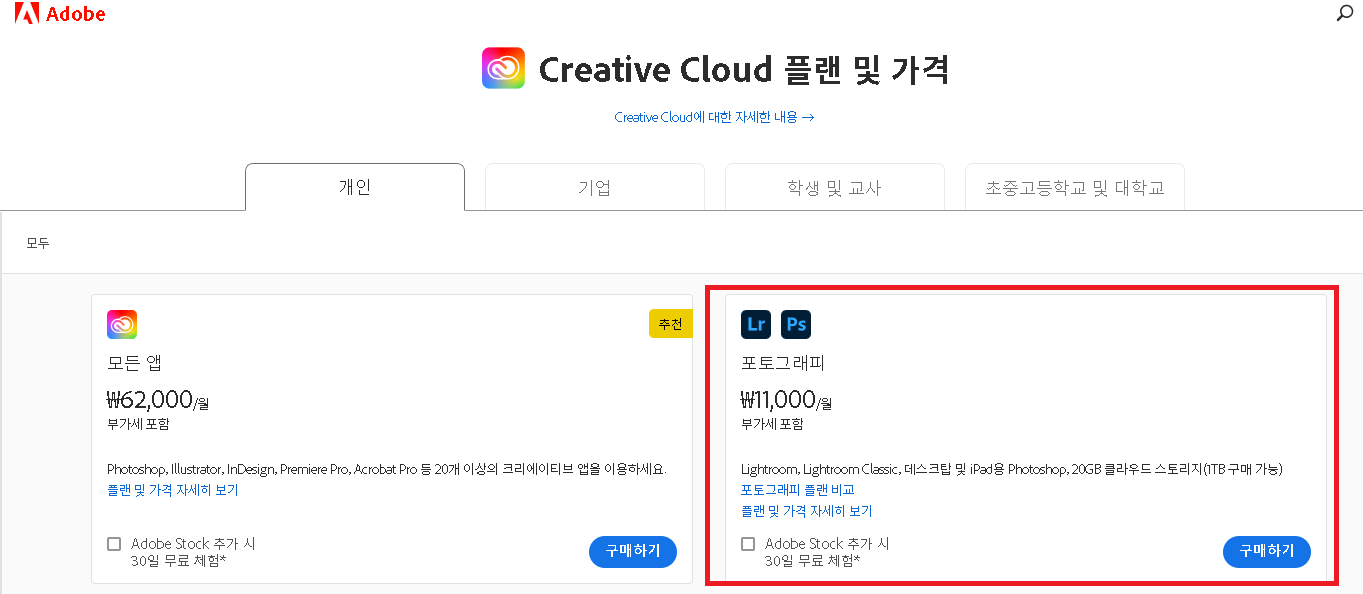
Task: Click 부가세 포함 under ₩11,000
Action: pyautogui.click(x=772, y=424)
